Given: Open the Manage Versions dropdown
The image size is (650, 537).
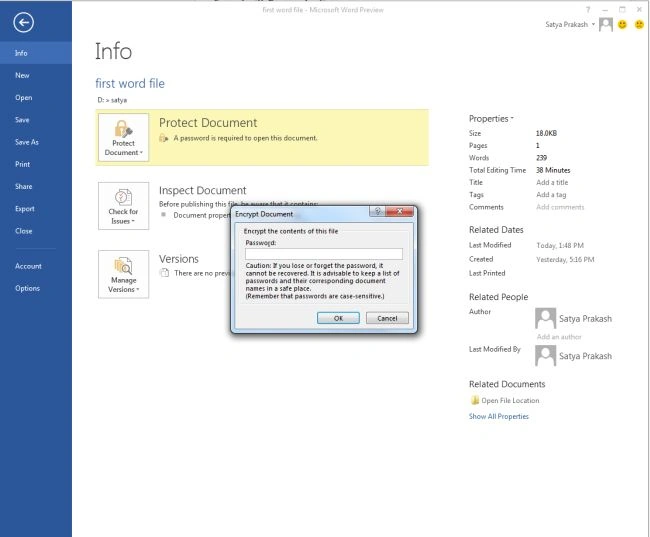Looking at the screenshot, I should point(124,274).
